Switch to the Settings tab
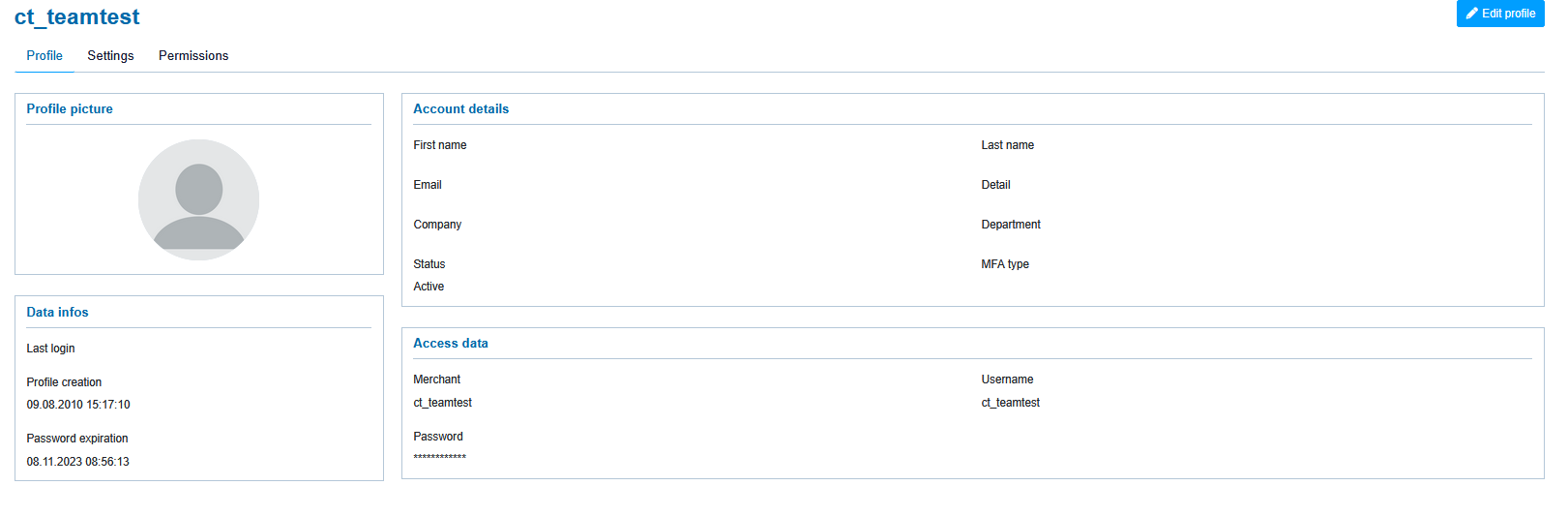The height and width of the screenshot is (516, 1568). [110, 56]
